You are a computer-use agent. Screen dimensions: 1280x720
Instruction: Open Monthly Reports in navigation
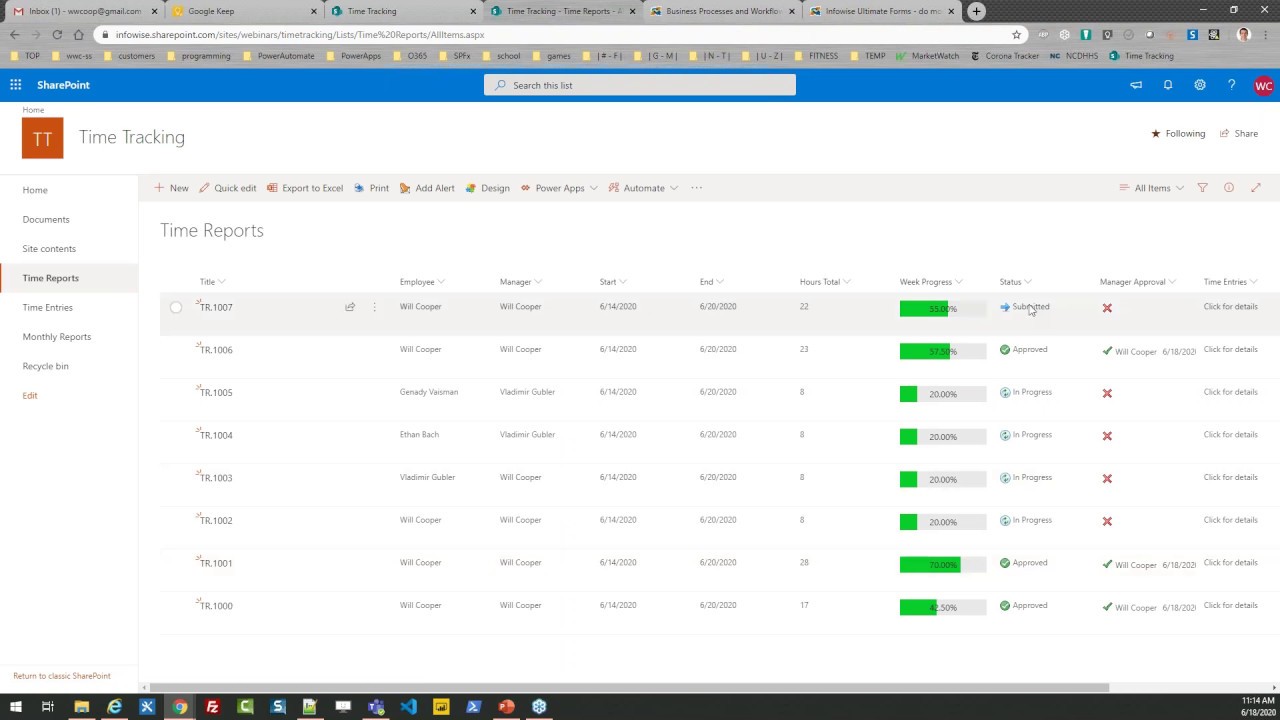[x=56, y=337]
